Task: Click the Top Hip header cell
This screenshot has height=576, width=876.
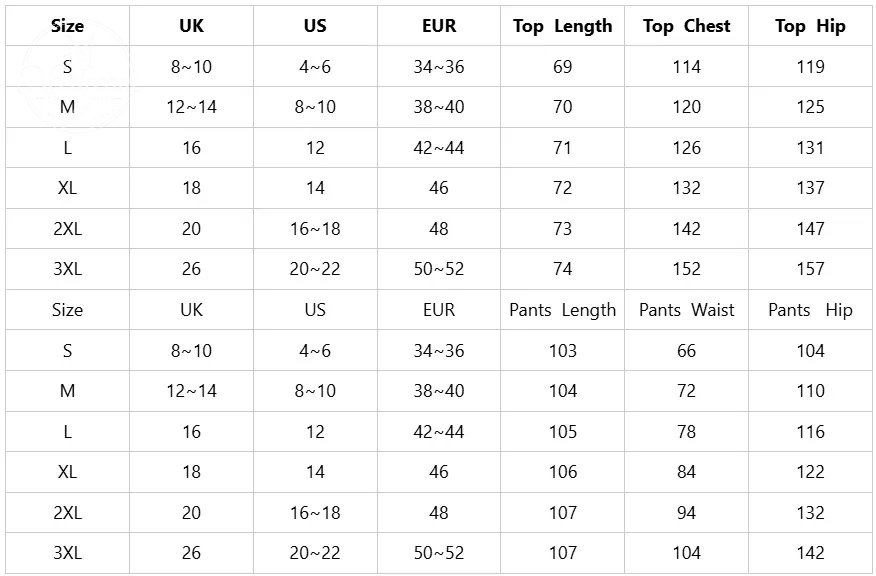Action: tap(810, 26)
